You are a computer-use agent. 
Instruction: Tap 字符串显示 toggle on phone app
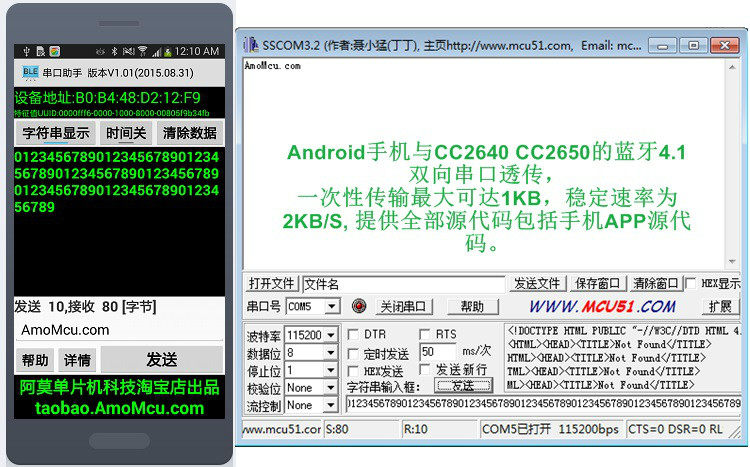(x=55, y=133)
